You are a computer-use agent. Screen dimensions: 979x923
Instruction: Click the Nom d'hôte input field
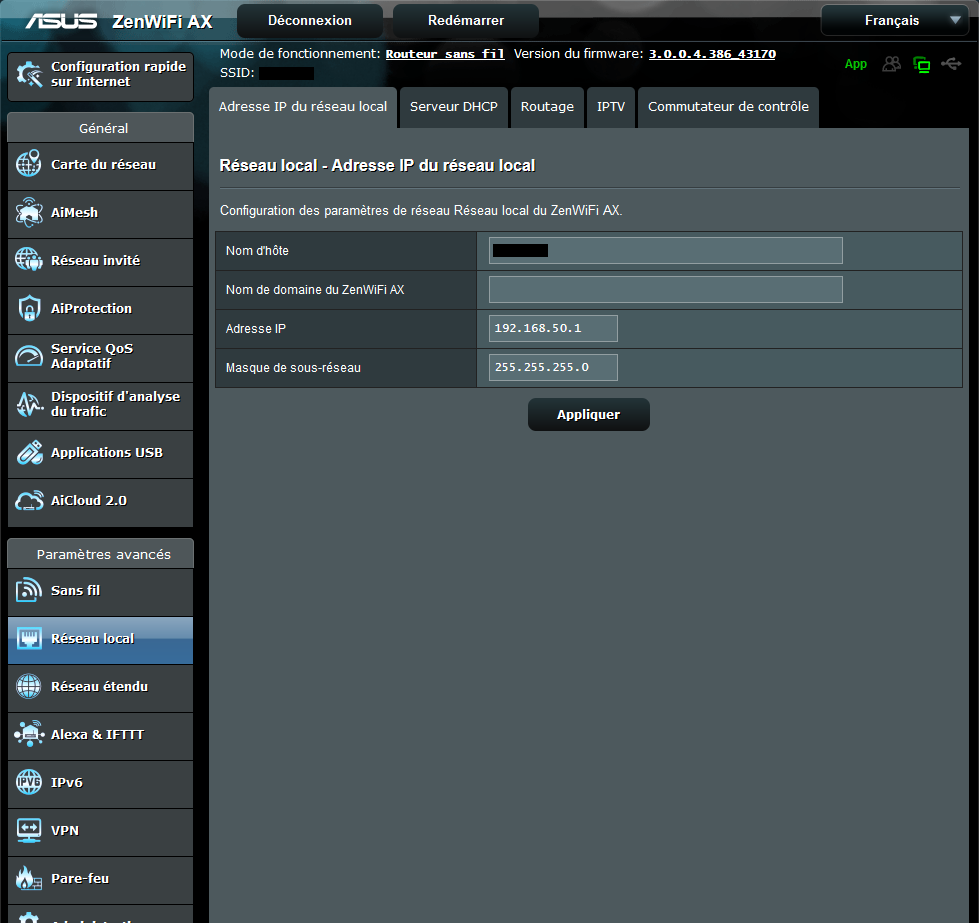click(666, 250)
